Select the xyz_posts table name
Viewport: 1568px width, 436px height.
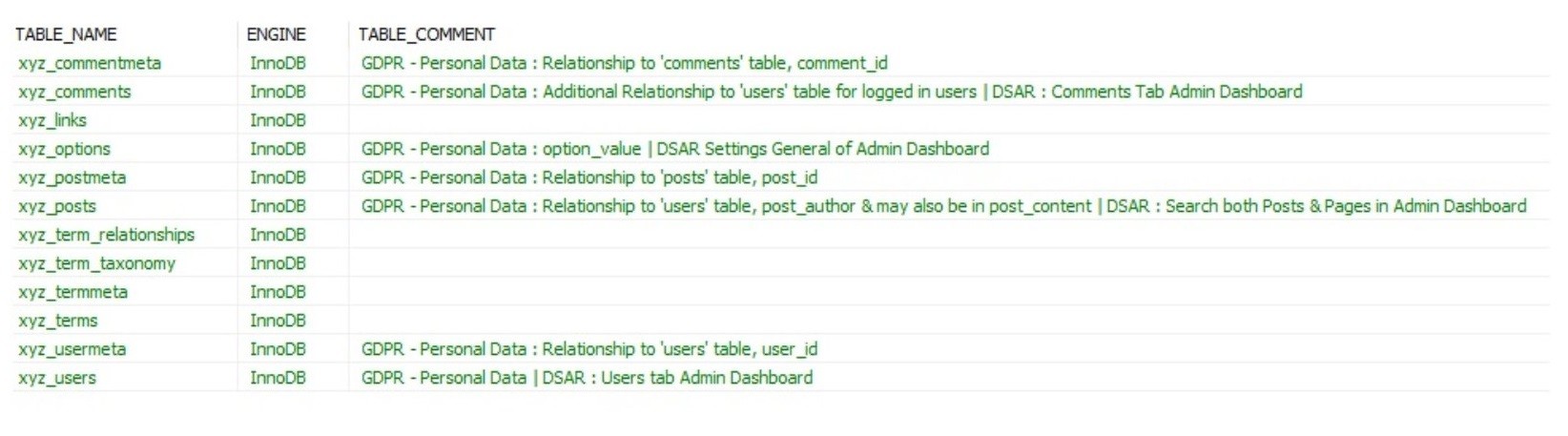[x=57, y=206]
